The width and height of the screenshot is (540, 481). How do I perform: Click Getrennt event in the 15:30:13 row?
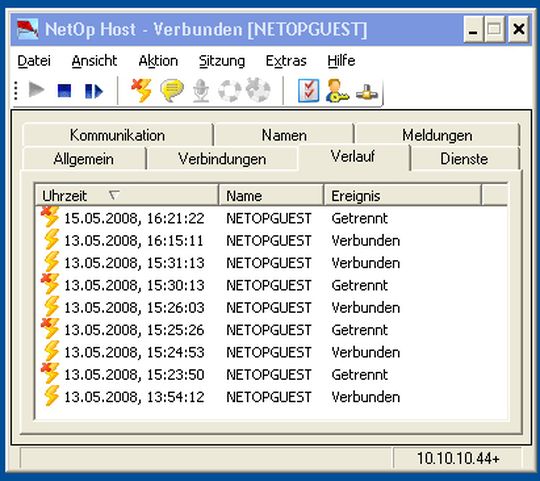360,285
